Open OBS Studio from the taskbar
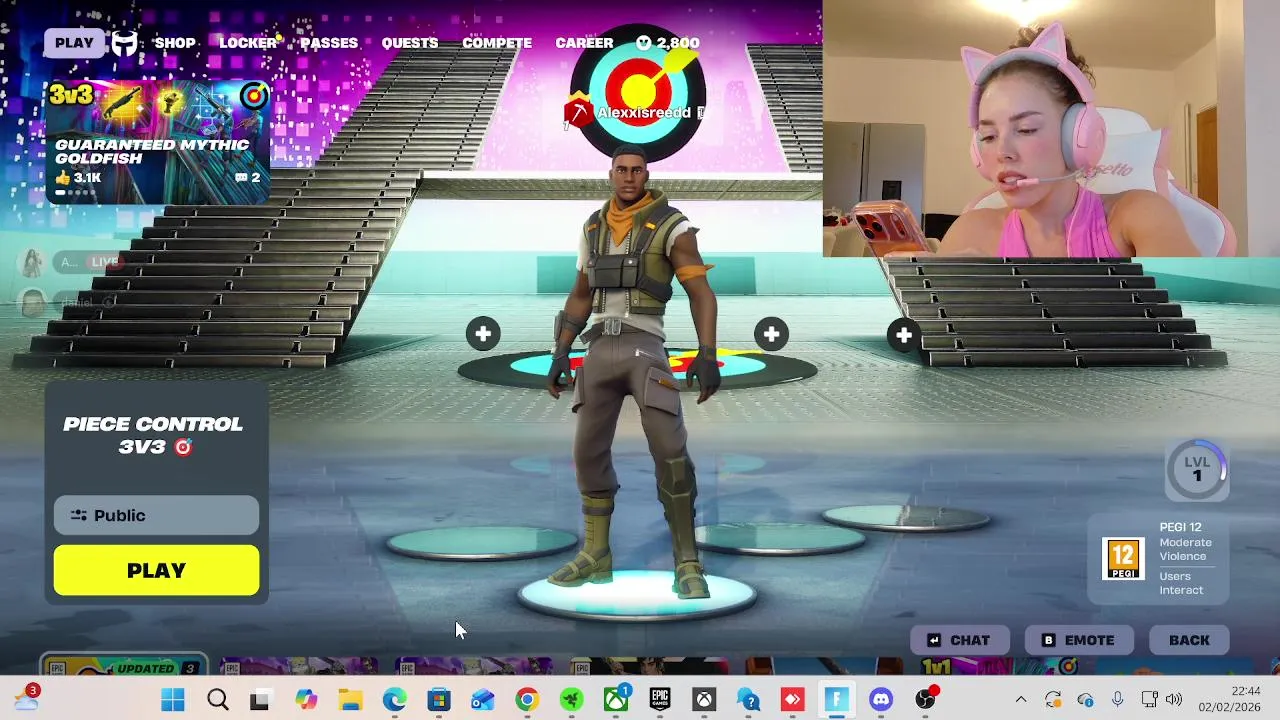The image size is (1280, 720). click(926, 699)
